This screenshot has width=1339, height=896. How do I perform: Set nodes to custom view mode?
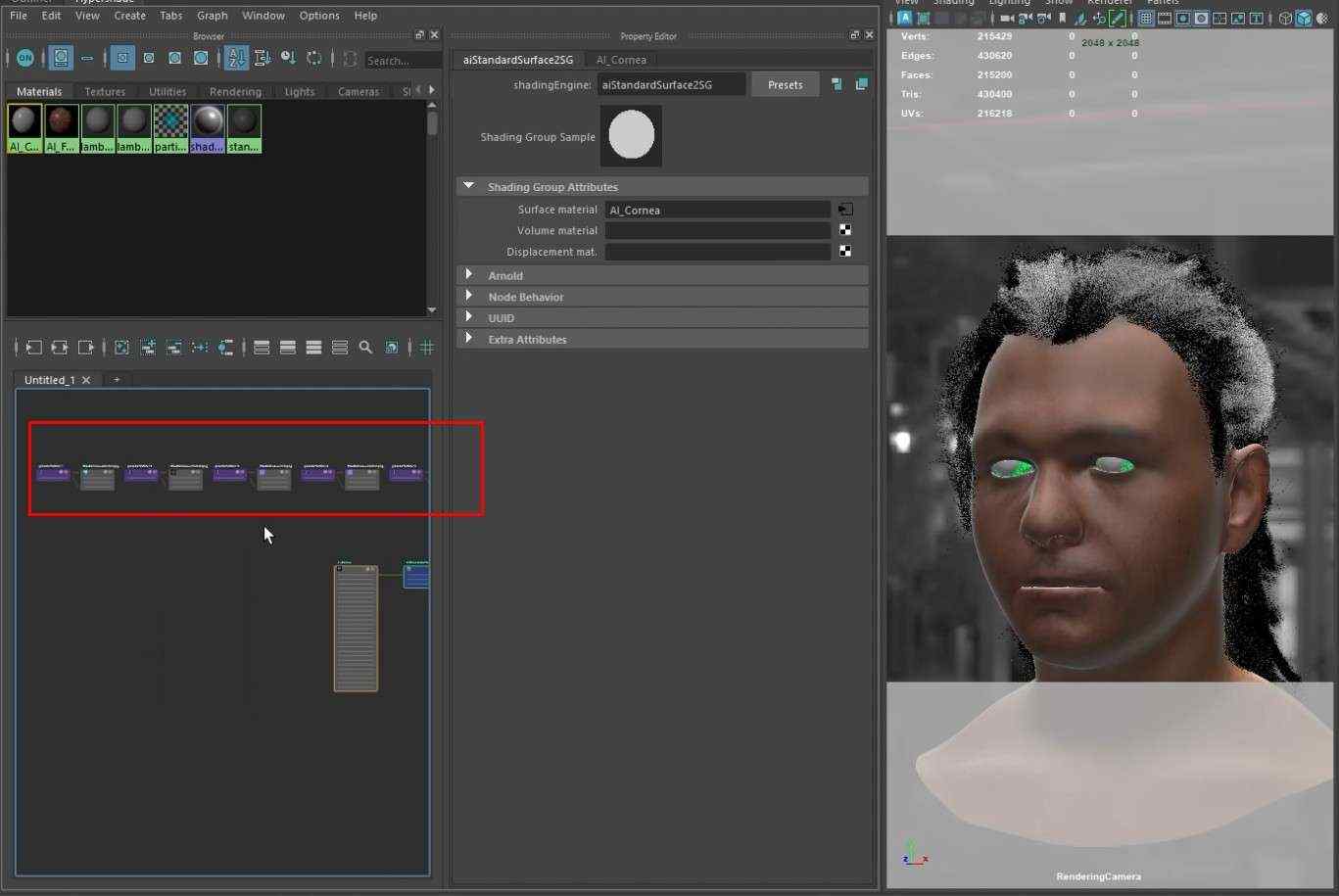tap(340, 348)
